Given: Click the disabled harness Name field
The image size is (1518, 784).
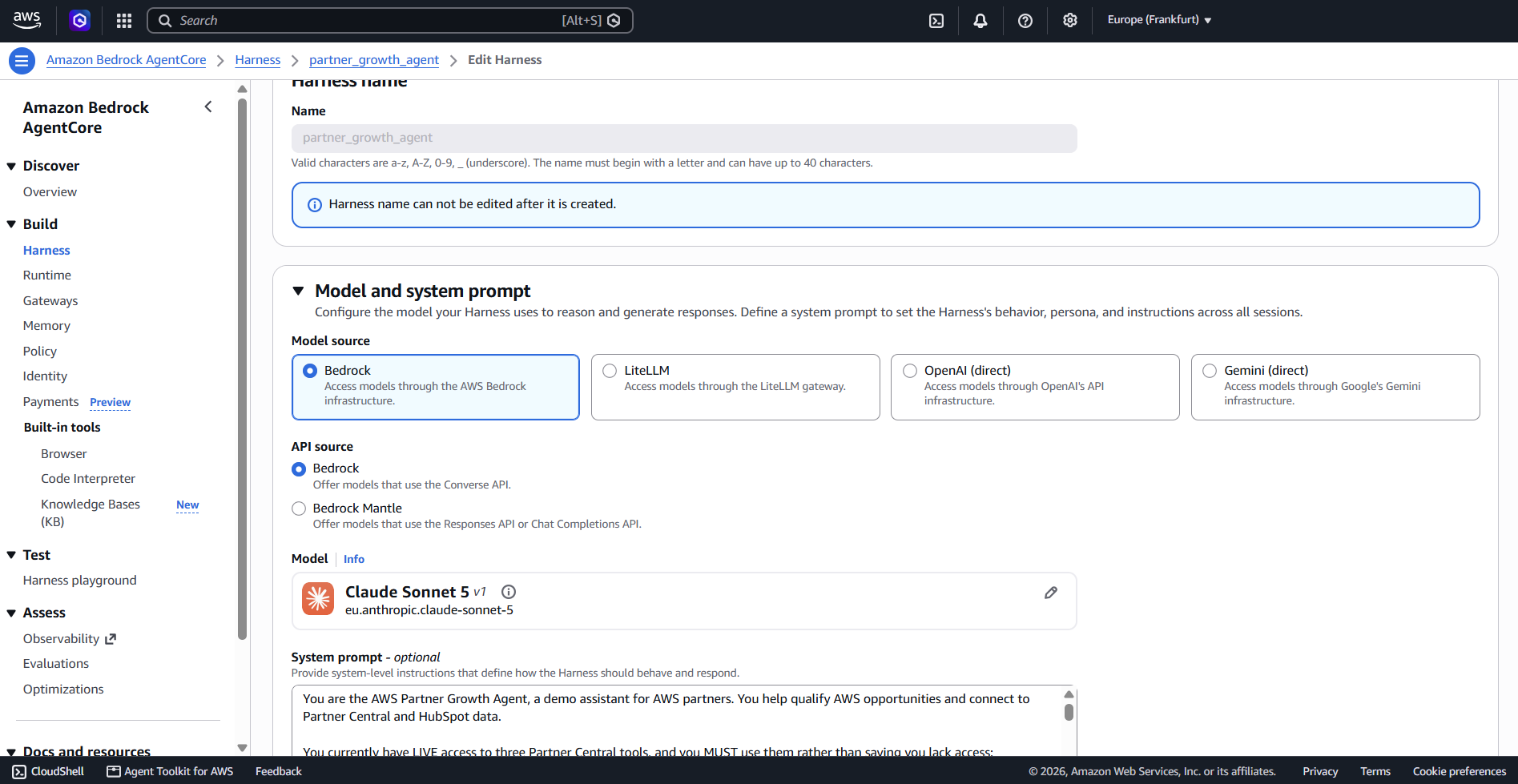Looking at the screenshot, I should point(684,138).
